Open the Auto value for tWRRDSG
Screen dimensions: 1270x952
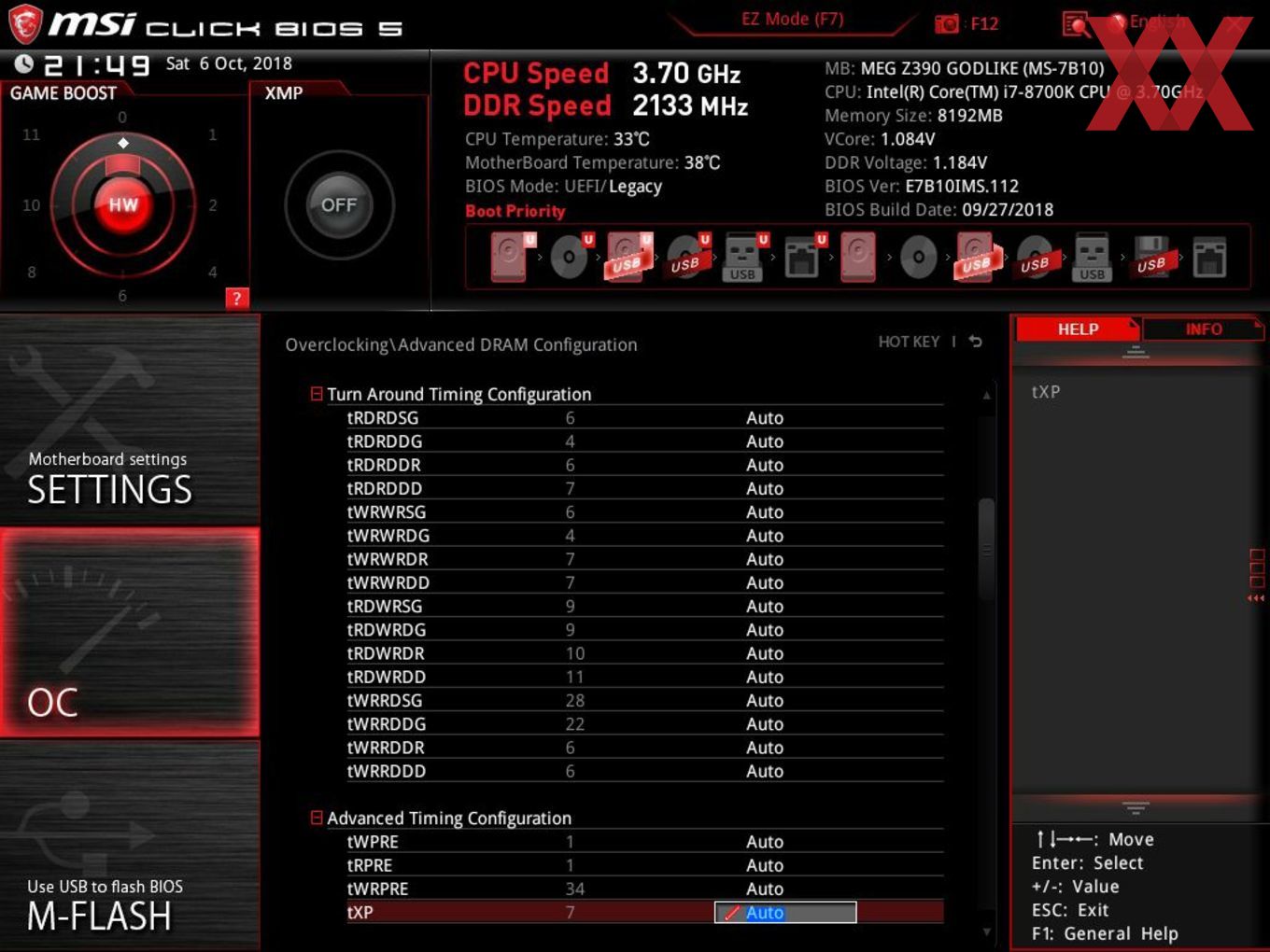765,700
